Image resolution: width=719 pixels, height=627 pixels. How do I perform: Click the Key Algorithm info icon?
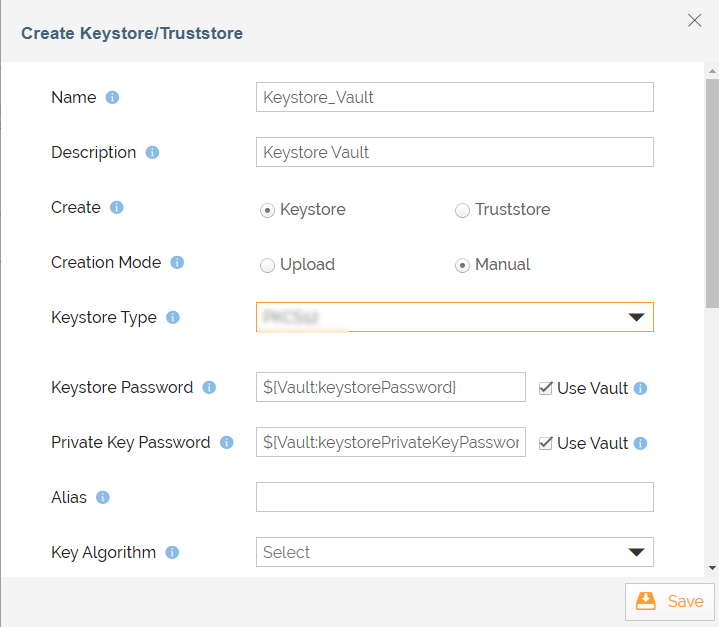click(172, 553)
